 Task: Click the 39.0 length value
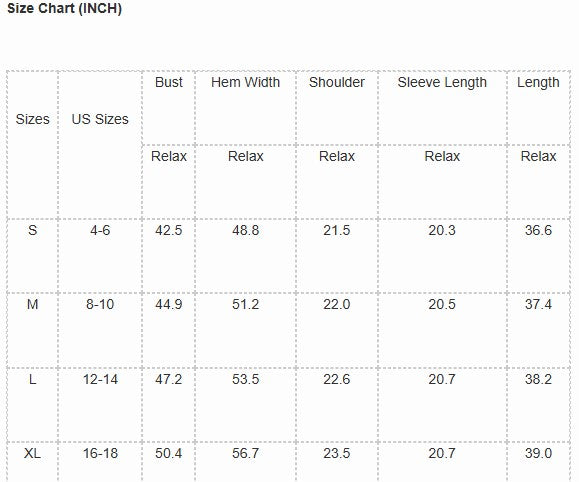538,453
